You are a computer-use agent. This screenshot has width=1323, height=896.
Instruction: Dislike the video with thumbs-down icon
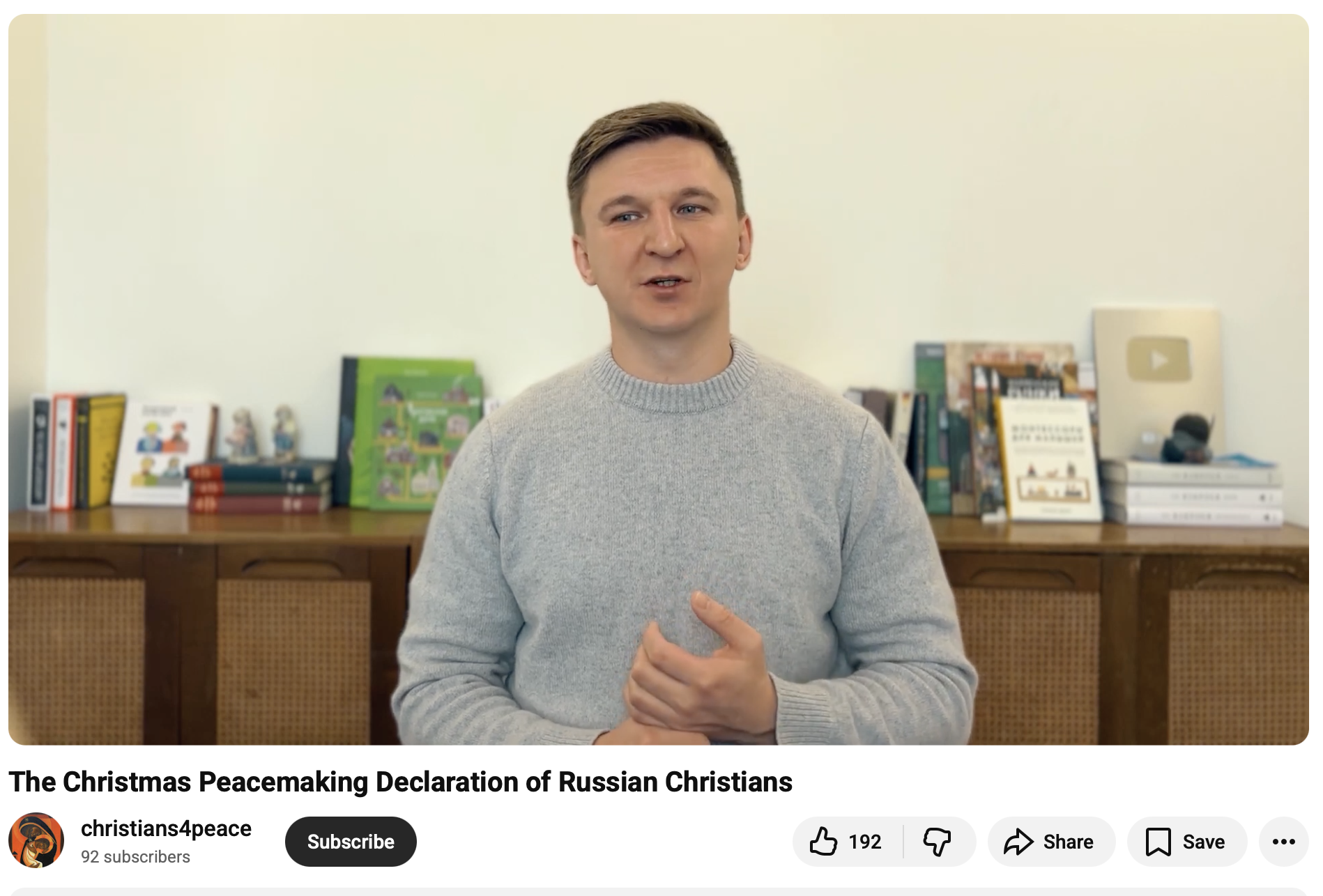(938, 842)
